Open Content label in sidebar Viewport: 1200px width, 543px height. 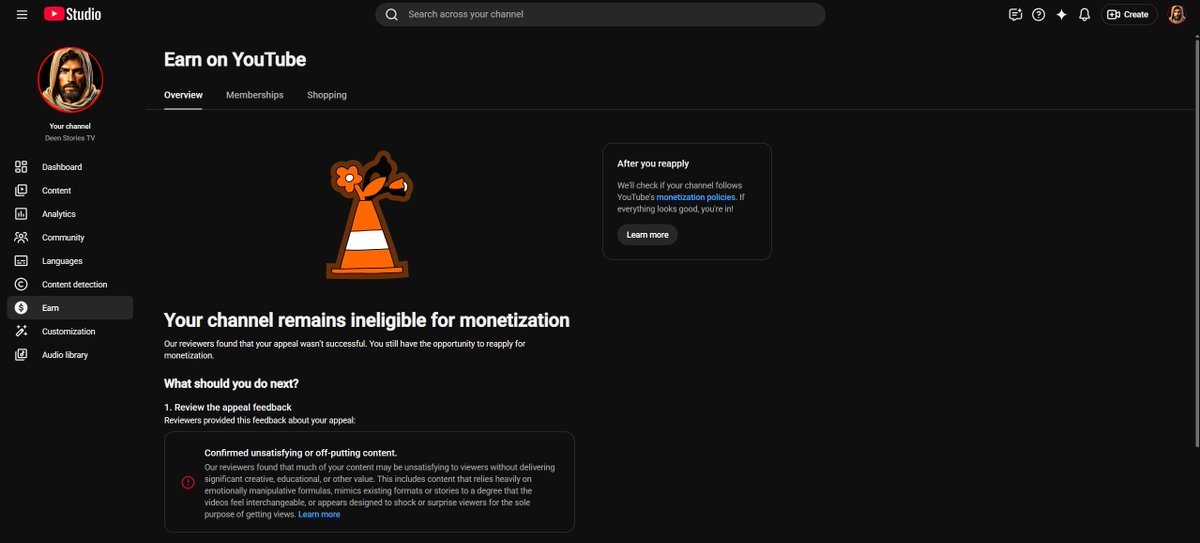[56, 190]
